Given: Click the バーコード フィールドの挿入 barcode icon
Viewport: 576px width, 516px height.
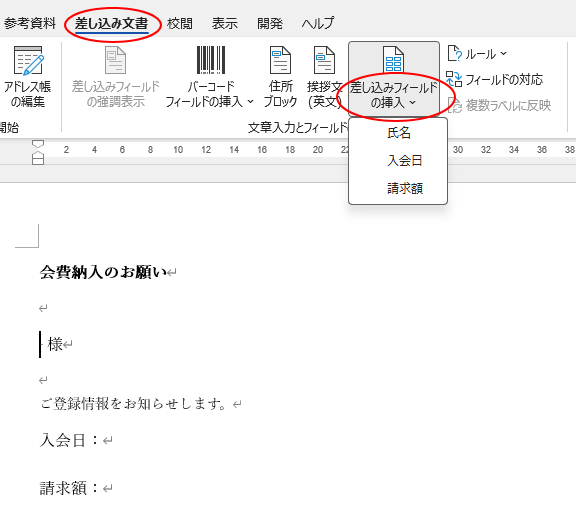Looking at the screenshot, I should (211, 60).
